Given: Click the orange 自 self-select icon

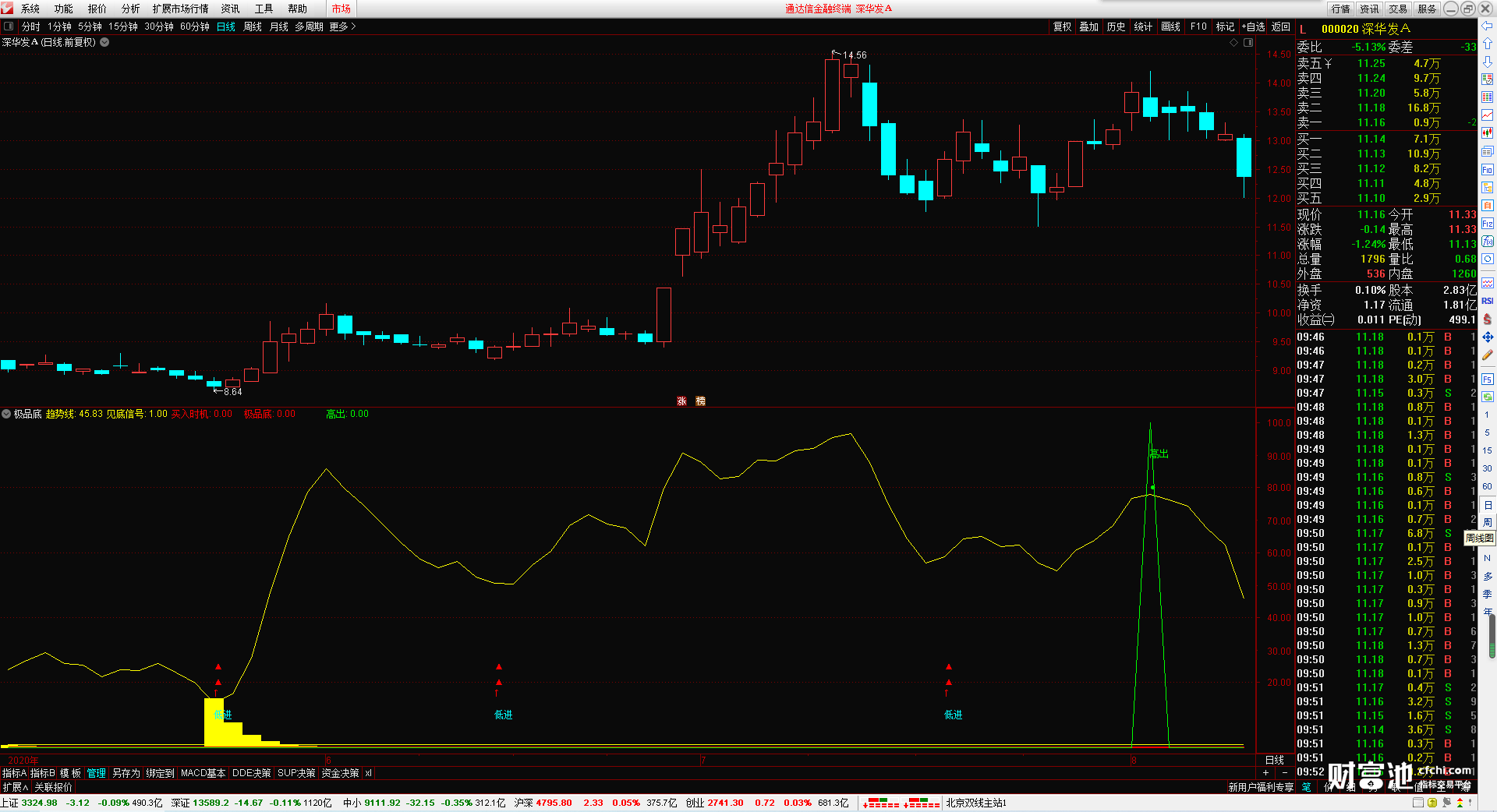Looking at the screenshot, I should 1487,205.
